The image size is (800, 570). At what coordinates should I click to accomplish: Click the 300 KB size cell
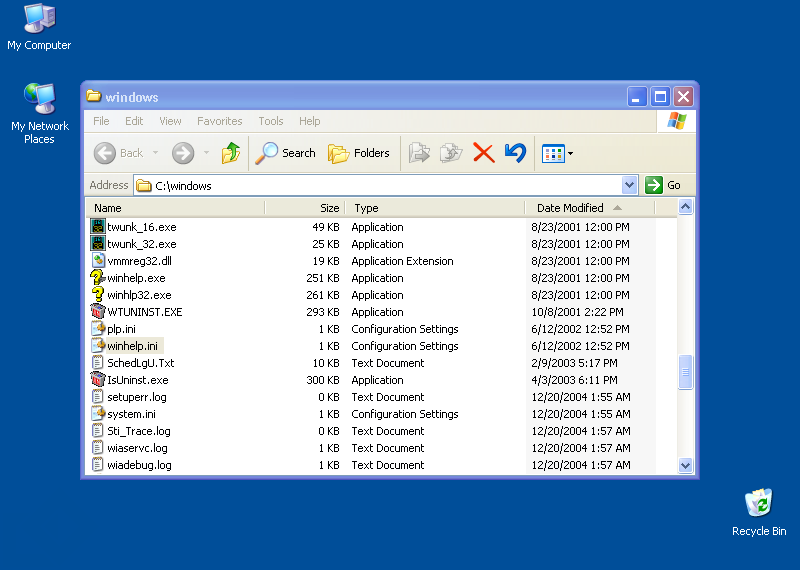[x=322, y=380]
